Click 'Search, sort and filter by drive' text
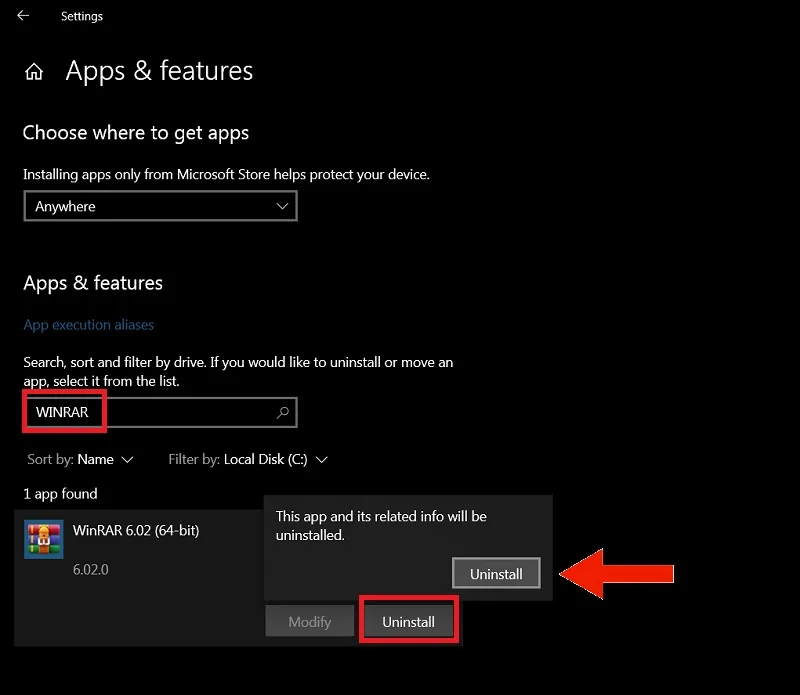This screenshot has width=800, height=695. (x=238, y=372)
